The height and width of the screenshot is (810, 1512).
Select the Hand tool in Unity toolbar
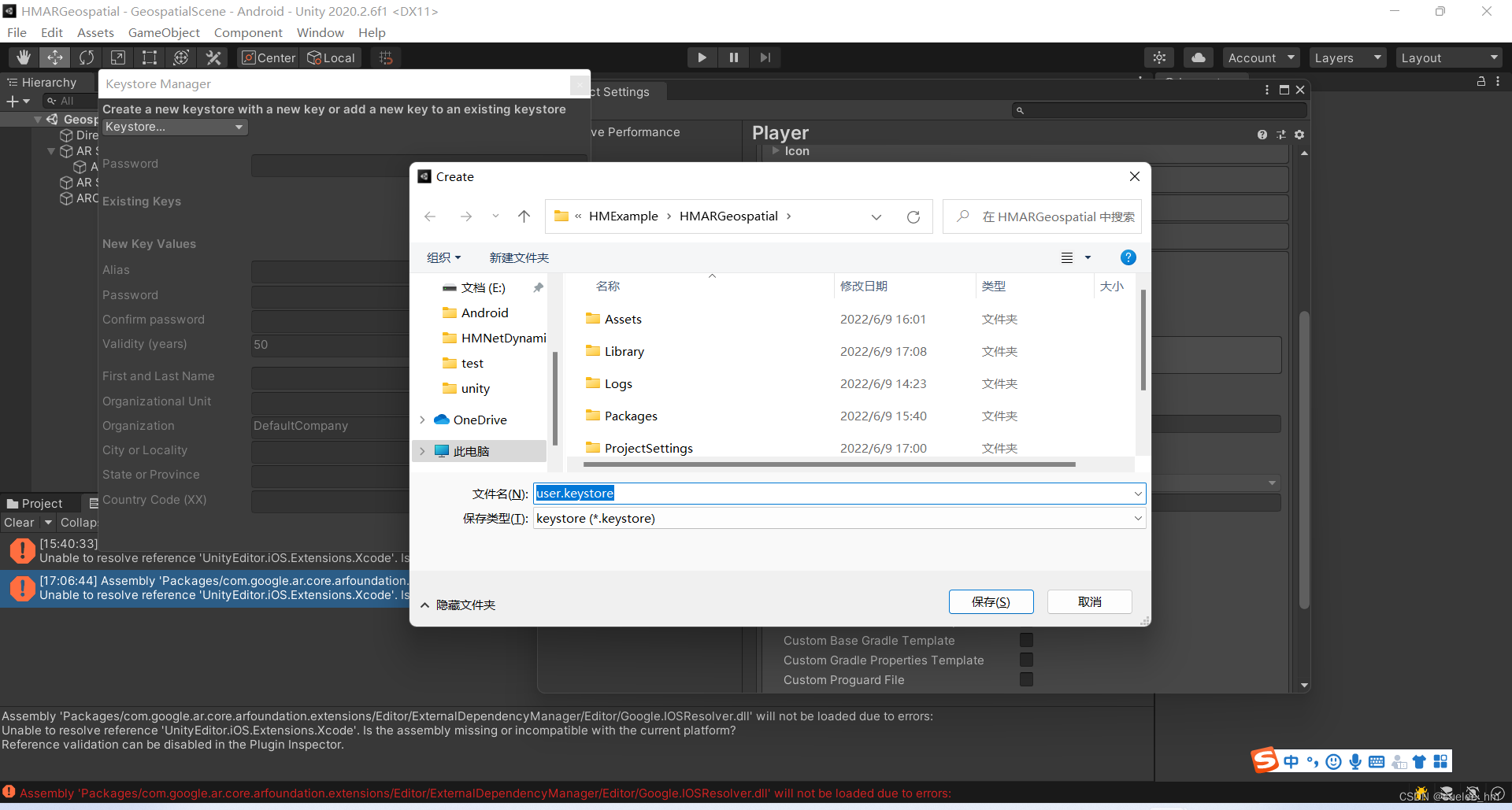click(24, 57)
